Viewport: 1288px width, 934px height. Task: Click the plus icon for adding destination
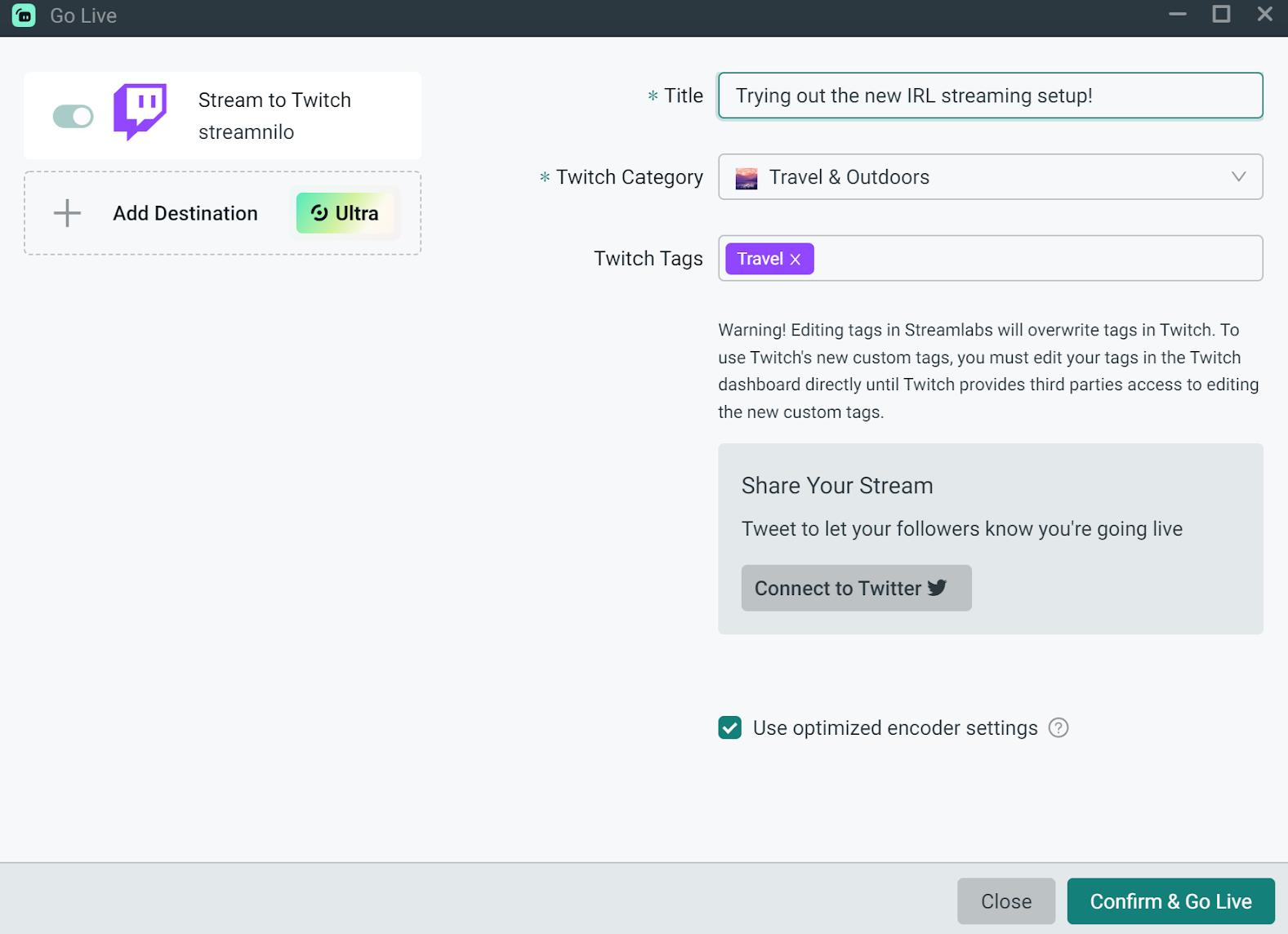[x=67, y=213]
